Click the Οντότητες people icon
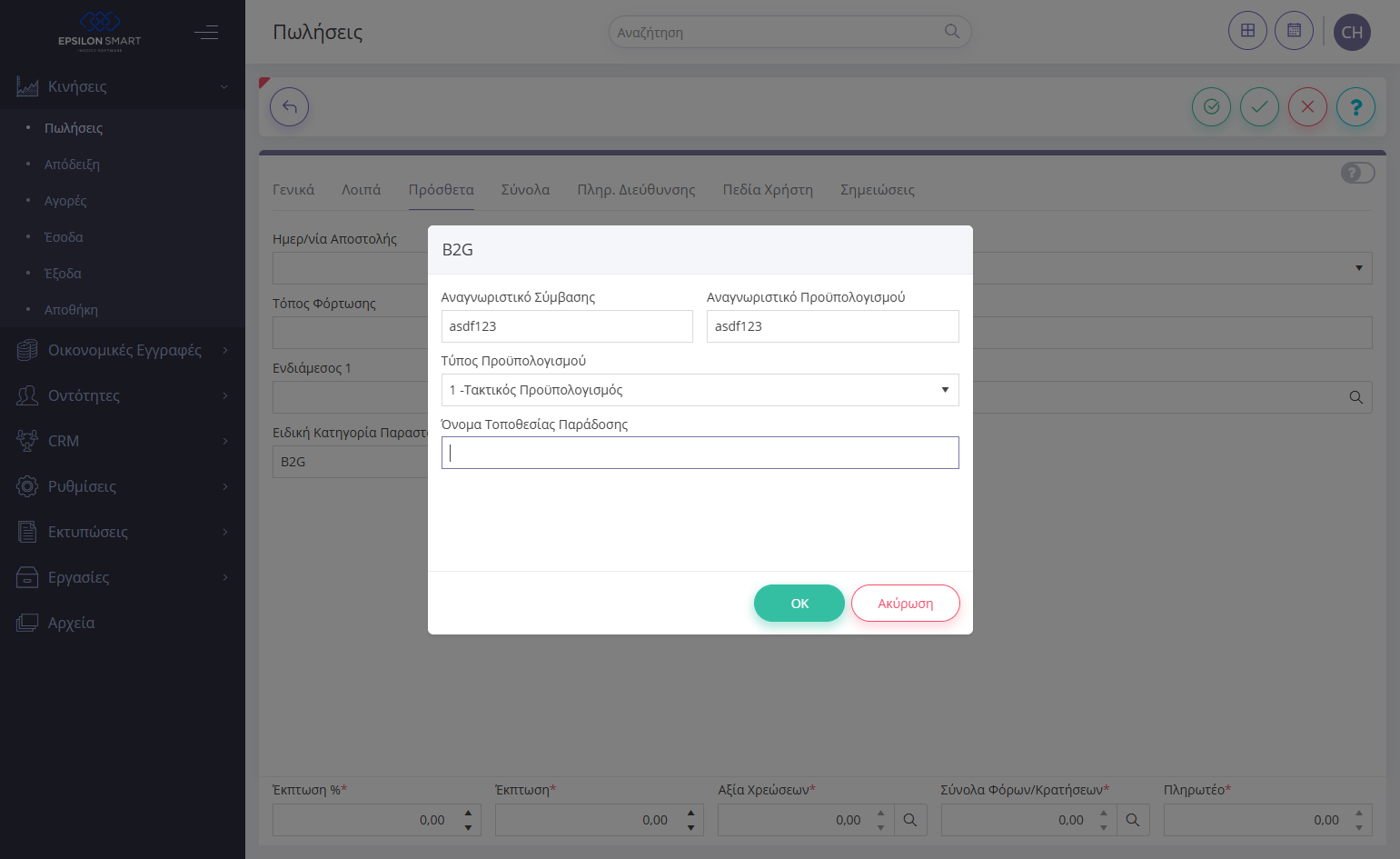The width and height of the screenshot is (1400, 859). 27,395
